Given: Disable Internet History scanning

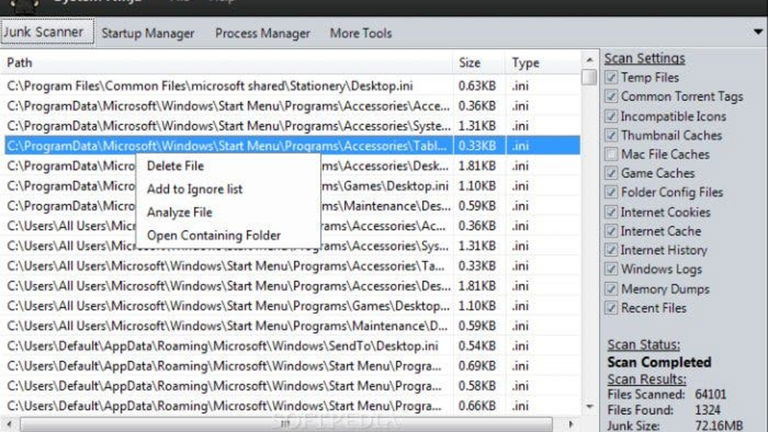Looking at the screenshot, I should 611,250.
